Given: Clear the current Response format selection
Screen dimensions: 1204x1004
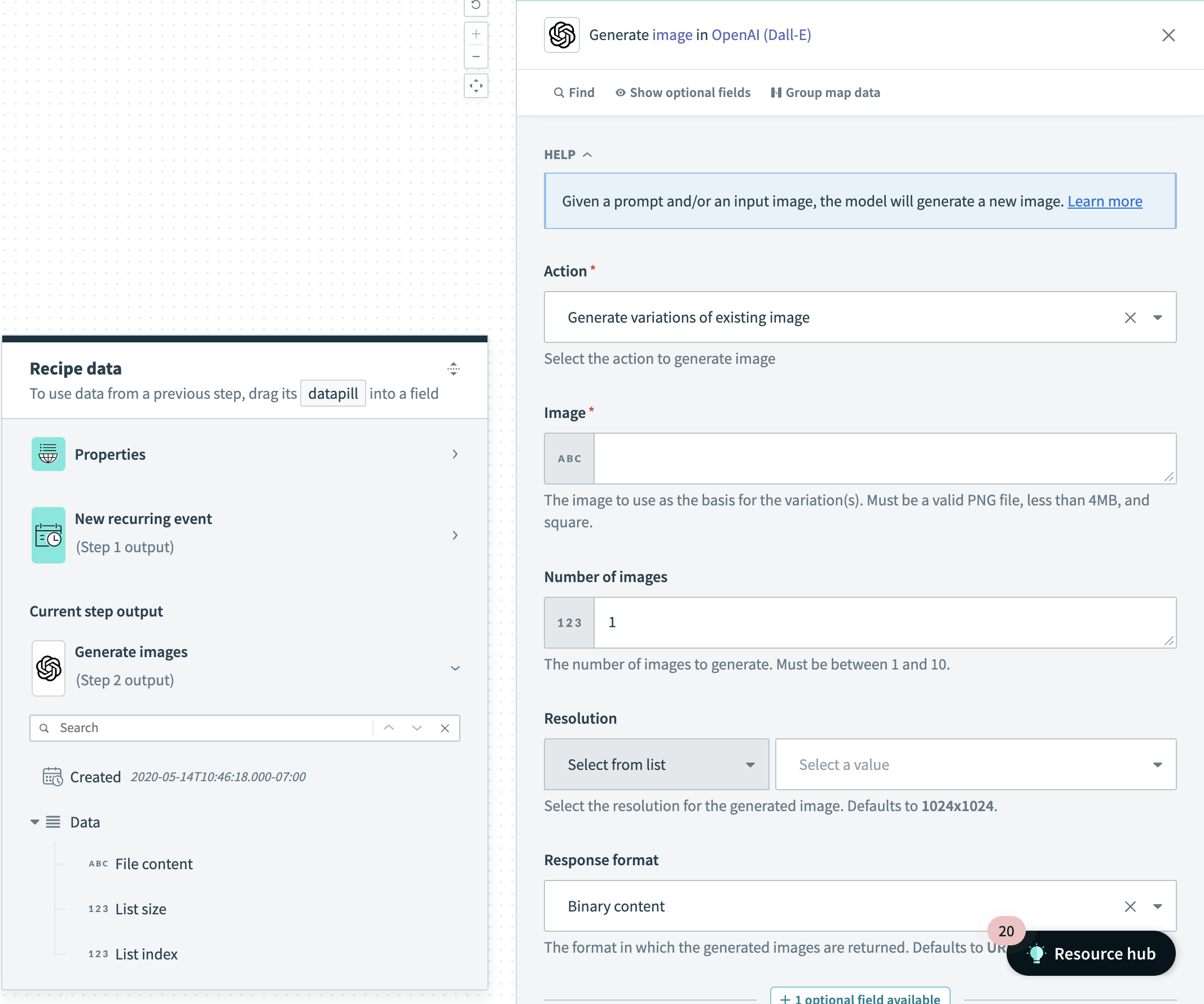Looking at the screenshot, I should point(1130,906).
